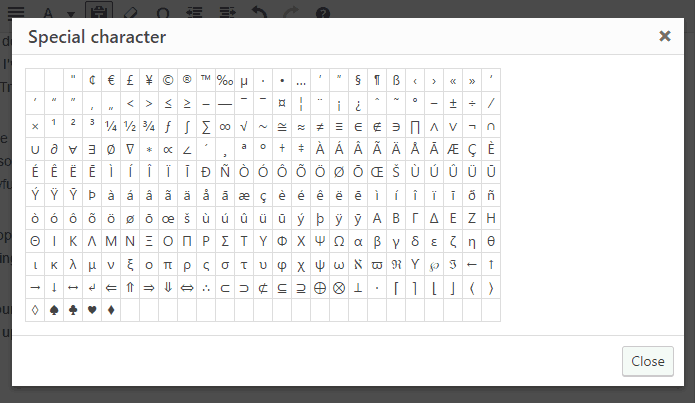
Task: Insert the upwards arrow ↑
Action: 491,265
